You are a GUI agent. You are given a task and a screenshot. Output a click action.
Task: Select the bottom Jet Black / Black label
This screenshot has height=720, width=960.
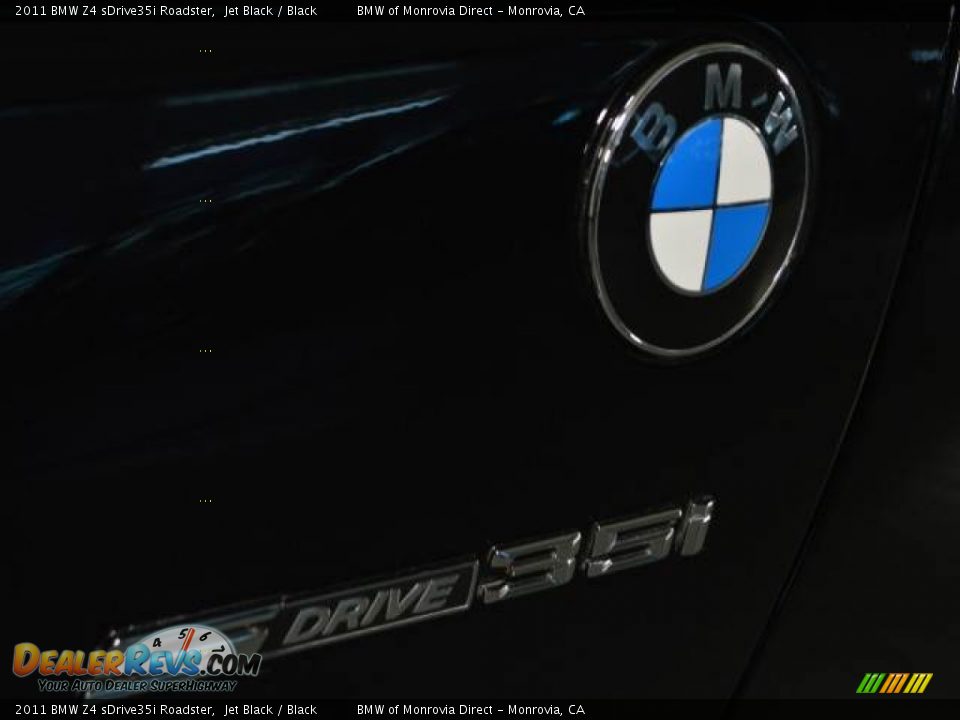pyautogui.click(x=271, y=709)
